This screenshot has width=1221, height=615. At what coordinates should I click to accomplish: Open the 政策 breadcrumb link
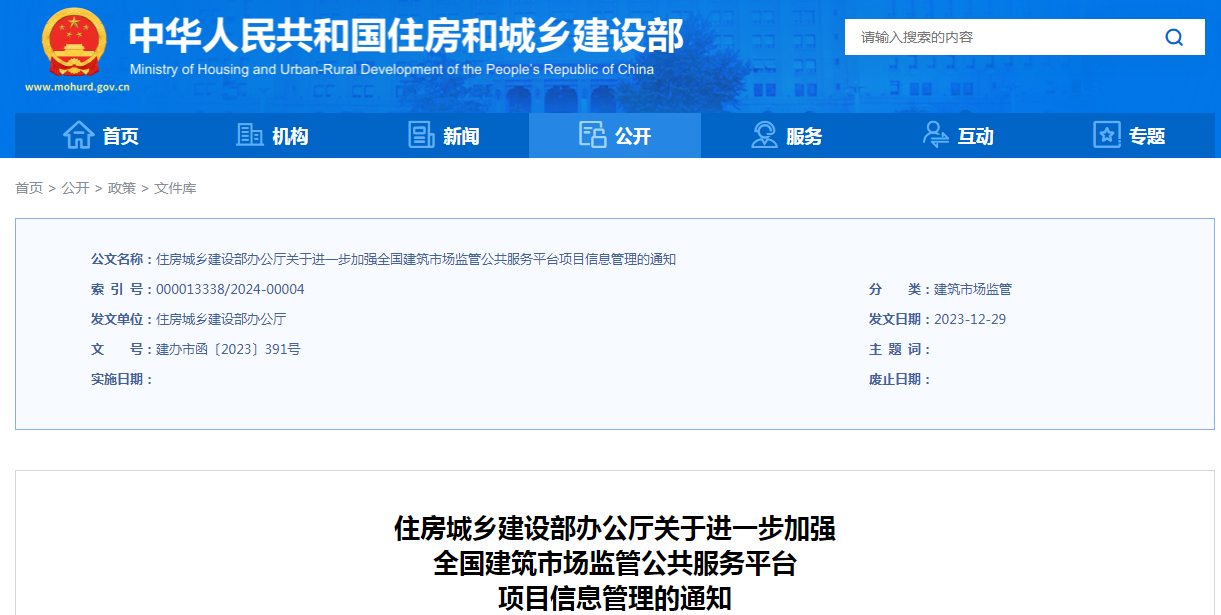pyautogui.click(x=120, y=187)
